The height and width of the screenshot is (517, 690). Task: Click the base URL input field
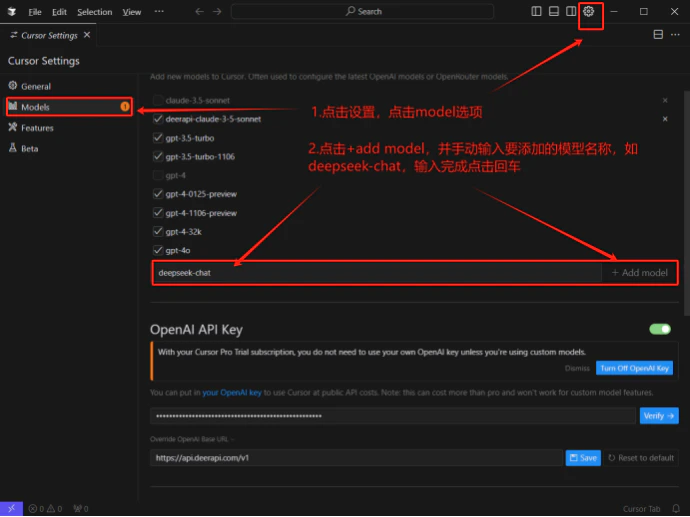coord(356,458)
